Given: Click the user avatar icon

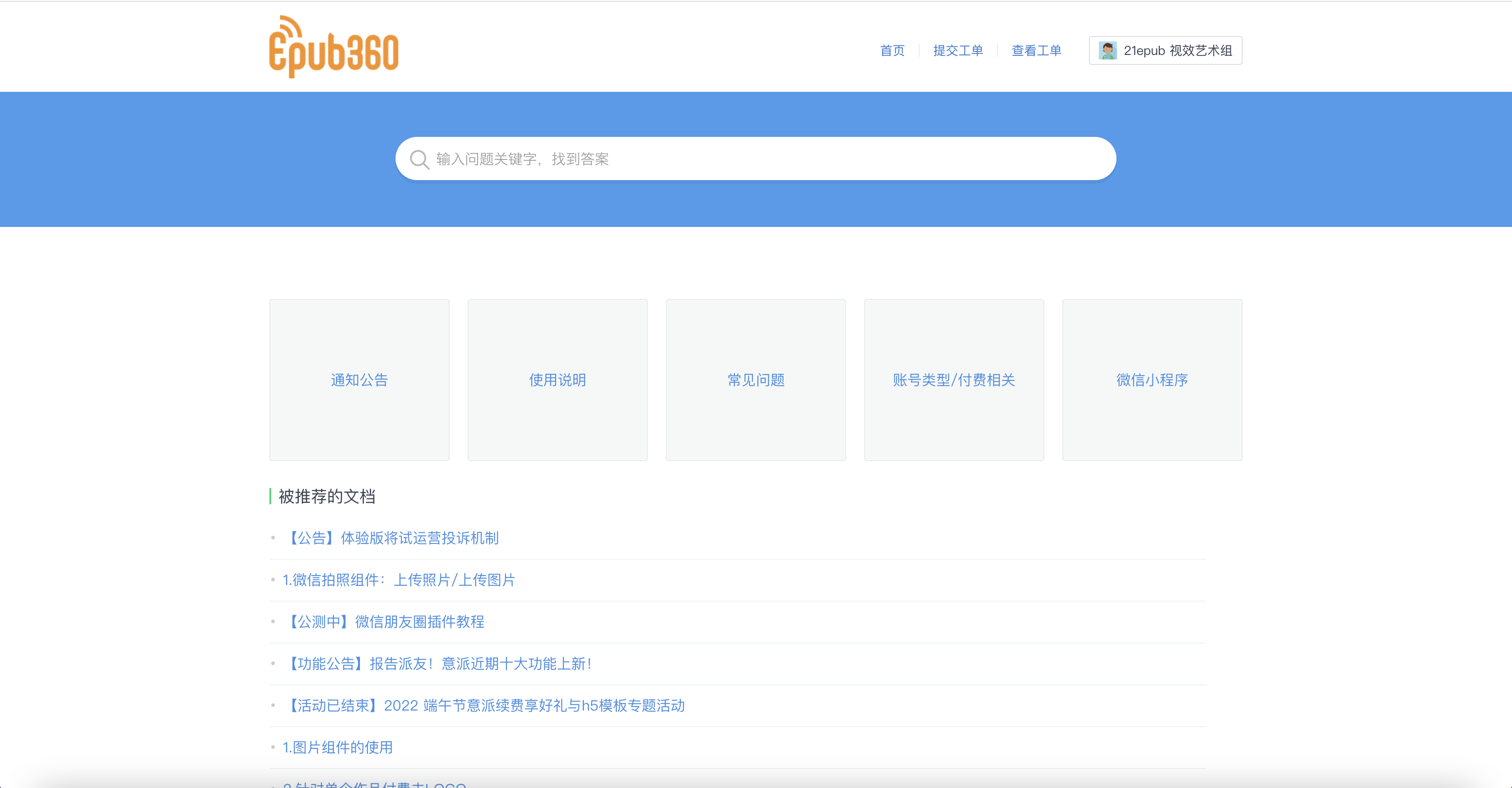Looking at the screenshot, I should coord(1107,50).
